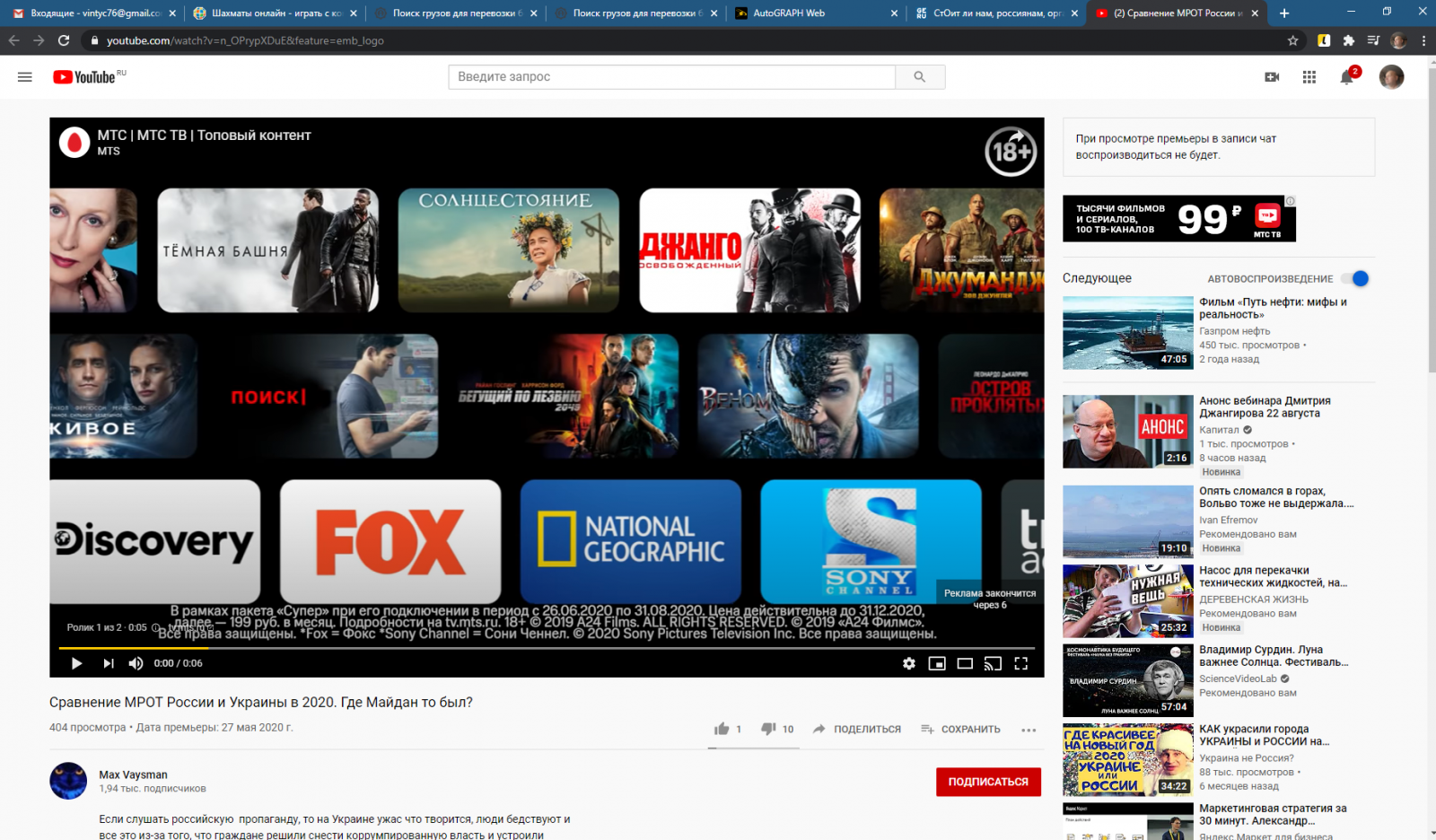Image resolution: width=1436 pixels, height=840 pixels.
Task: Open the create video camera icon
Action: [x=1272, y=77]
